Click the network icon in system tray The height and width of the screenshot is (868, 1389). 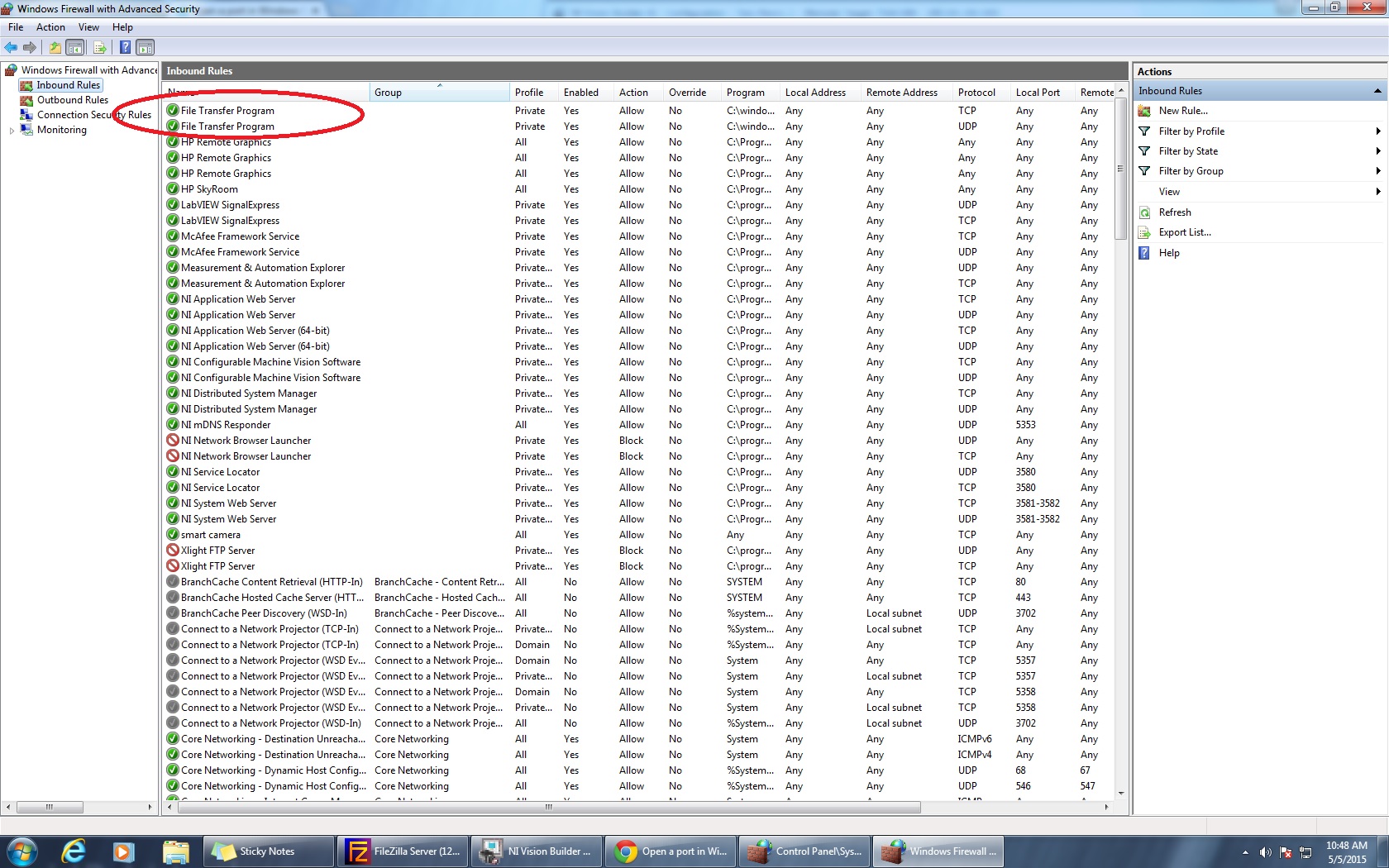(1306, 852)
